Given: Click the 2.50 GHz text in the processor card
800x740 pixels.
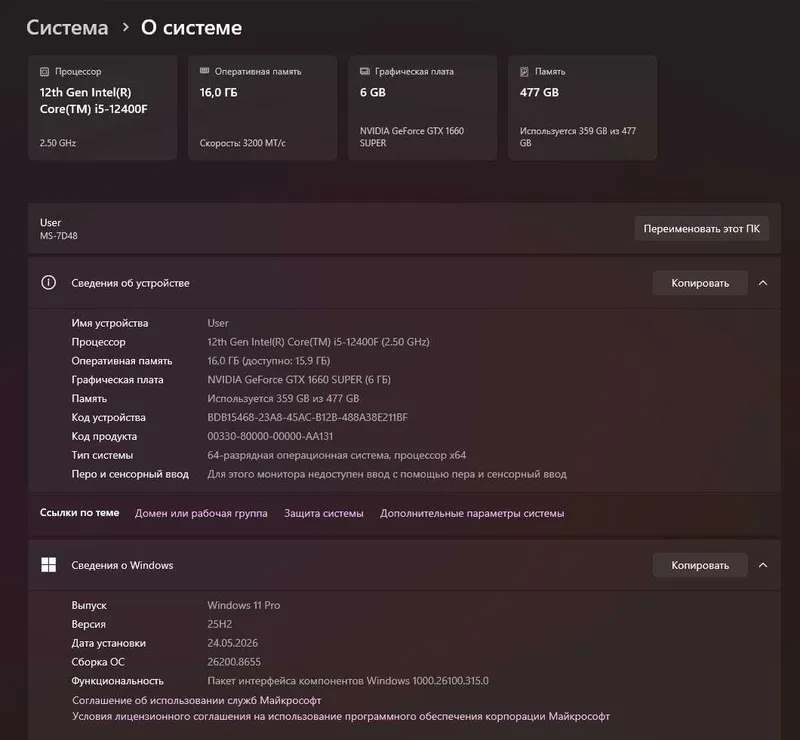Looking at the screenshot, I should coord(58,143).
